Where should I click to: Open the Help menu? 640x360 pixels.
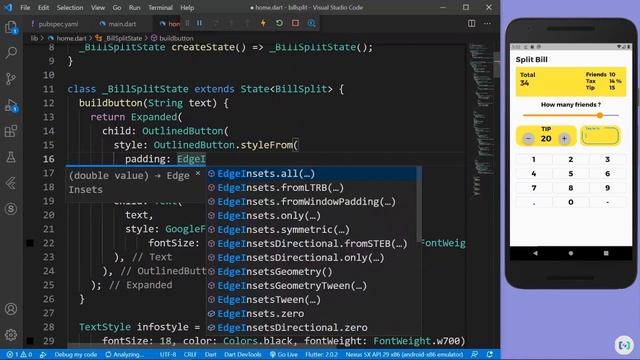click(x=187, y=7)
